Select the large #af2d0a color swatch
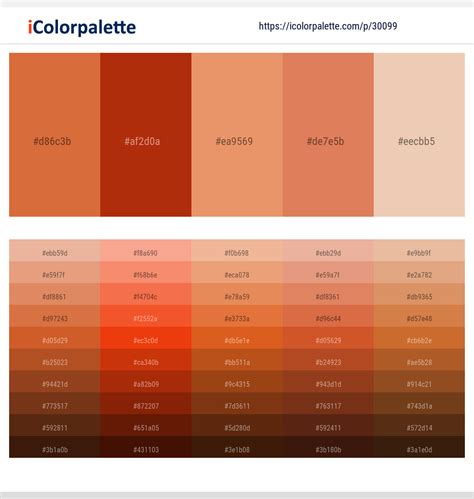474x499 pixels. [x=146, y=135]
